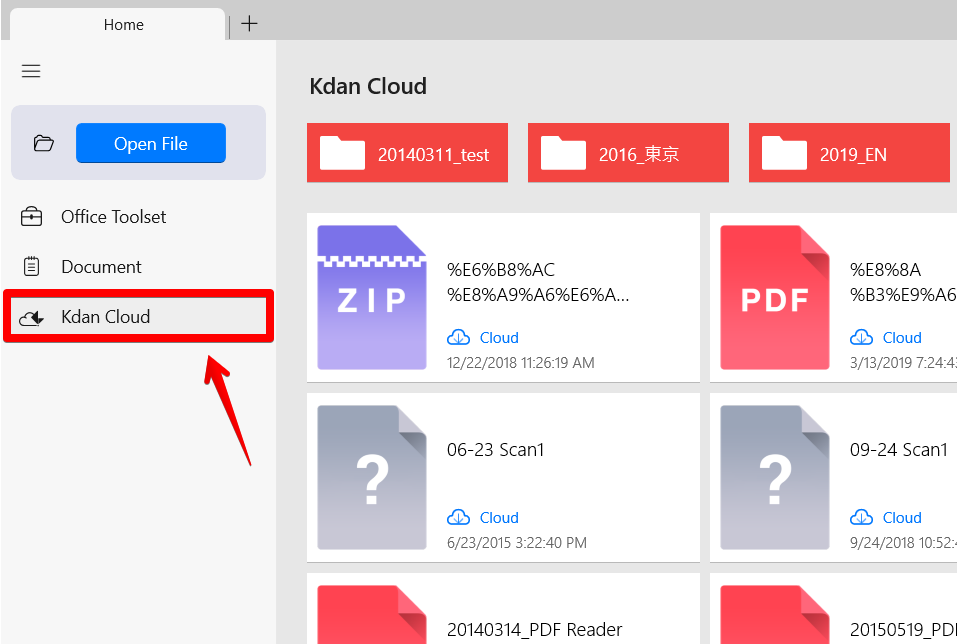Click the 20140314_PDF Reader file icon
The image size is (957, 644).
tap(372, 615)
